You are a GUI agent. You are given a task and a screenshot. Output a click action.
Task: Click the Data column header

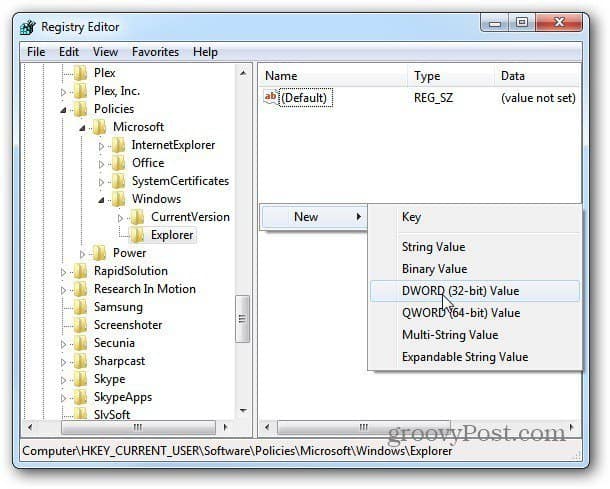[x=538, y=76]
